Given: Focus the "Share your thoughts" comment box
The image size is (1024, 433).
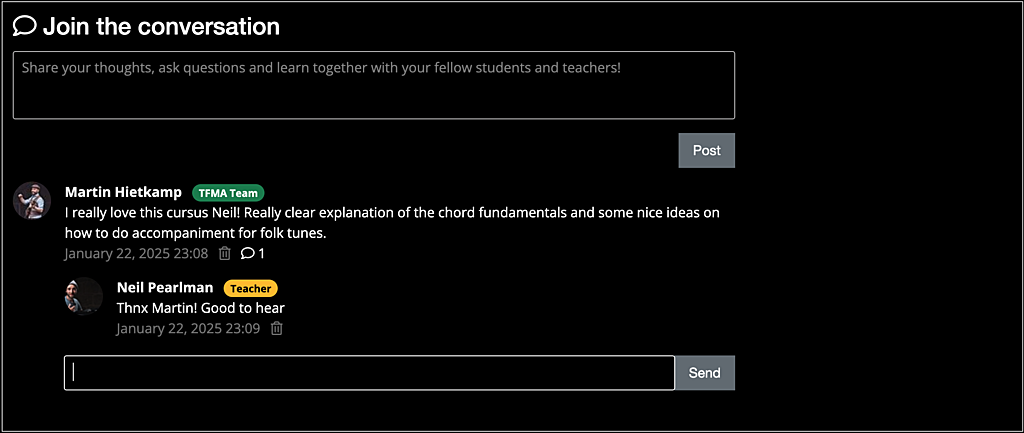Looking at the screenshot, I should [x=374, y=85].
